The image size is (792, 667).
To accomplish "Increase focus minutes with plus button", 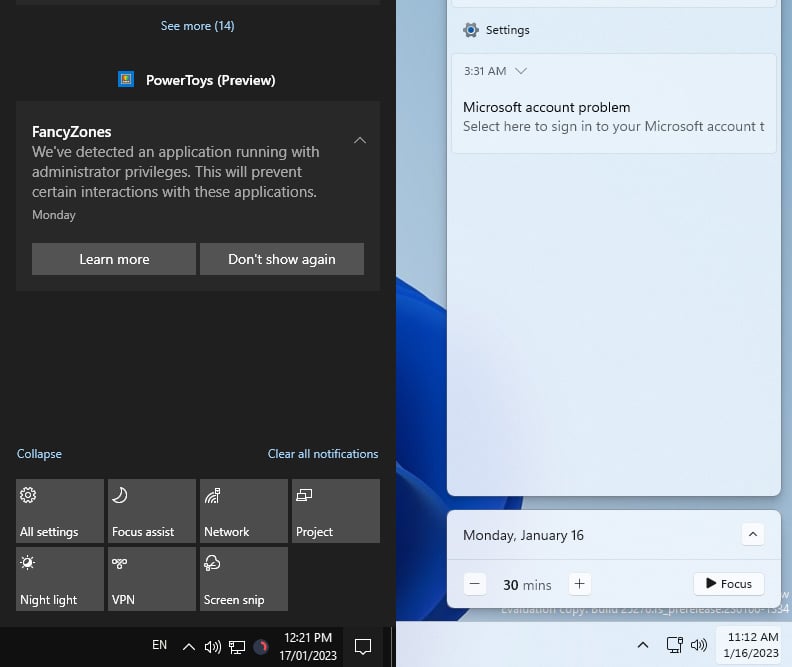I will [x=579, y=584].
